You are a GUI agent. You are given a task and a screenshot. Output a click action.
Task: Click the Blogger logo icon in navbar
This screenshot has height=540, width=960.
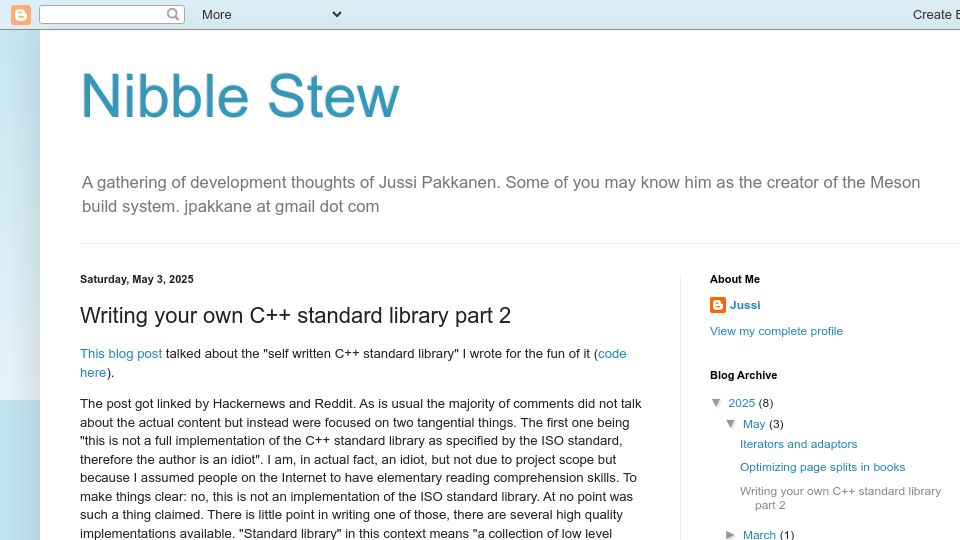21,15
